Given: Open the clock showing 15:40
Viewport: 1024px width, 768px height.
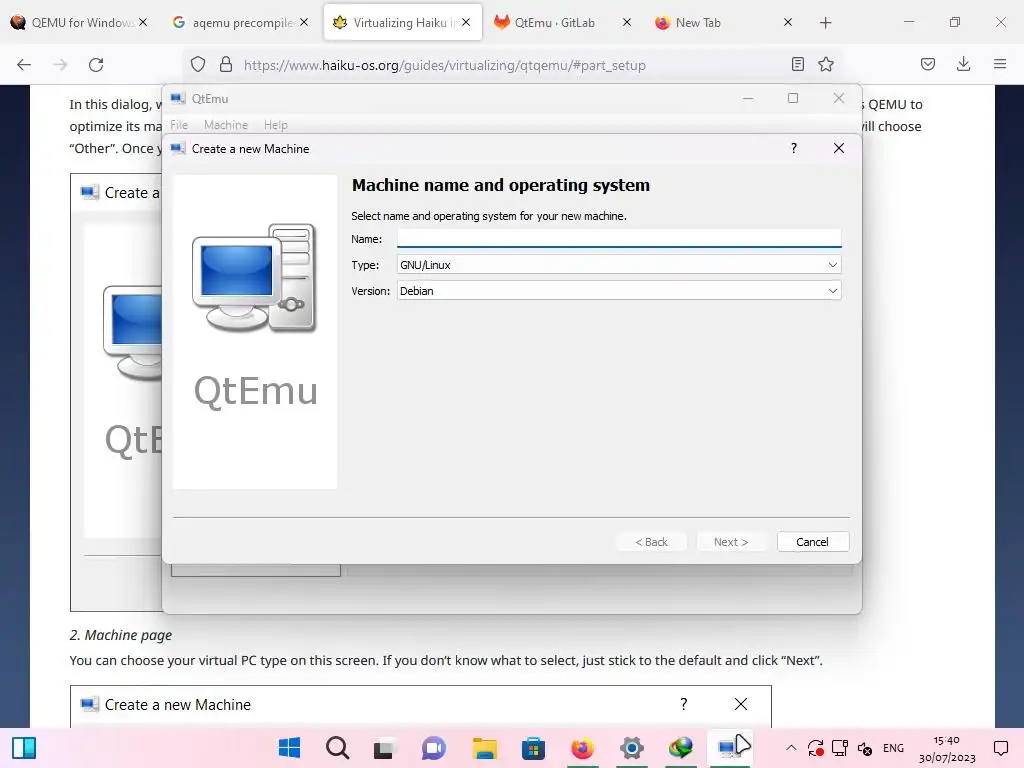Looking at the screenshot, I should point(947,748).
